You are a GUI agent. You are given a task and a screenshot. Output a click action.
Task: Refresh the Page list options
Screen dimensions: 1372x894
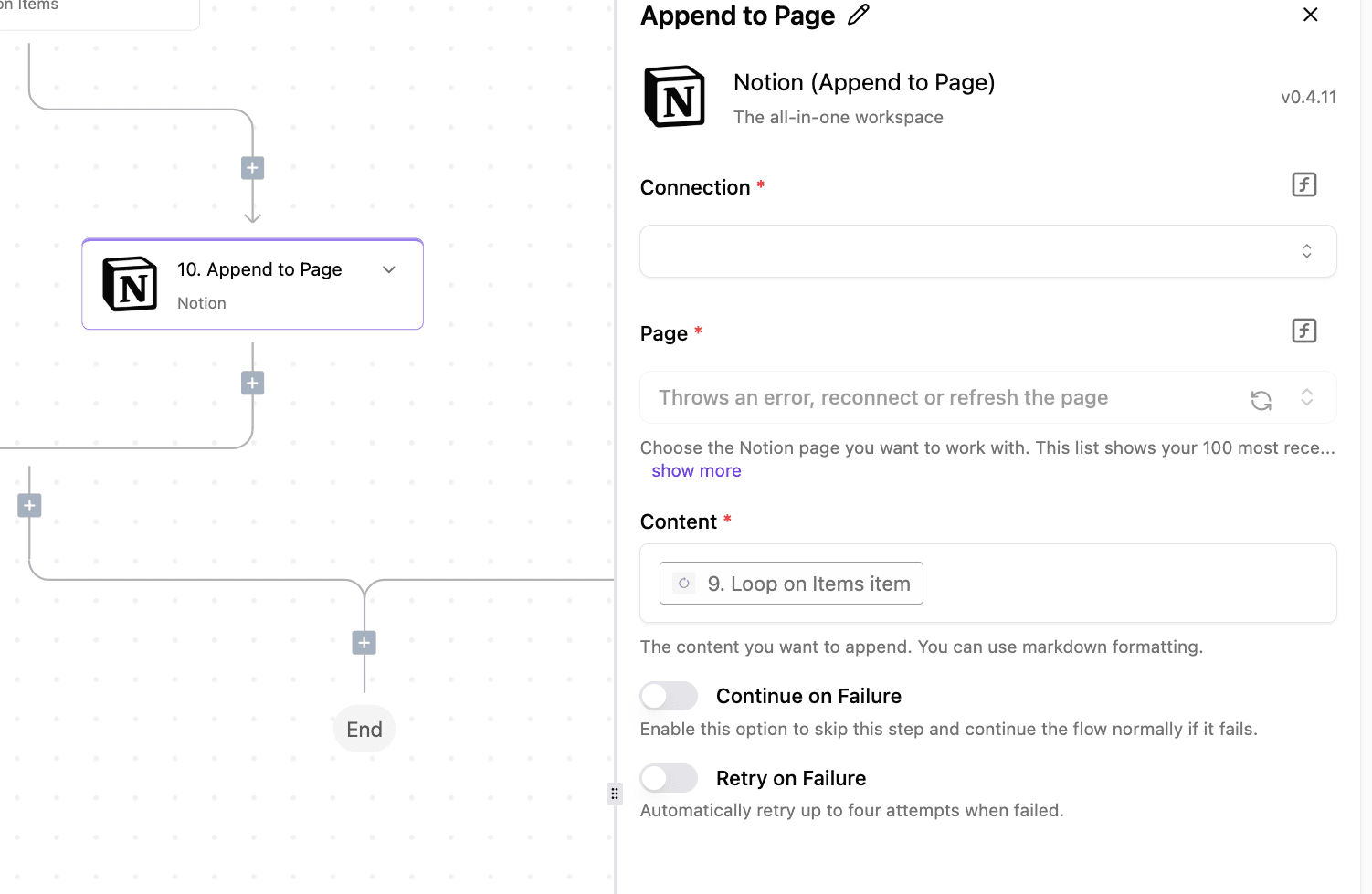coord(1261,400)
